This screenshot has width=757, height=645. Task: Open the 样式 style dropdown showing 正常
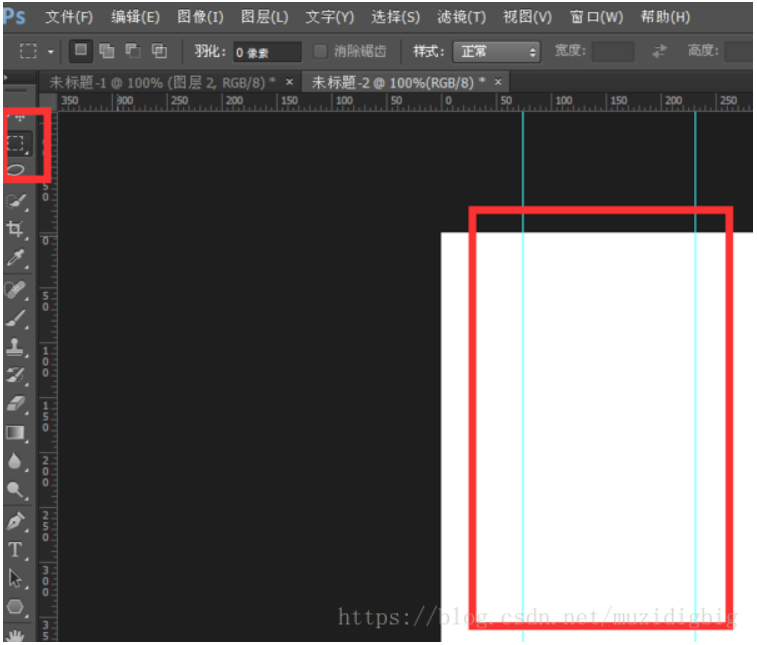click(x=497, y=51)
